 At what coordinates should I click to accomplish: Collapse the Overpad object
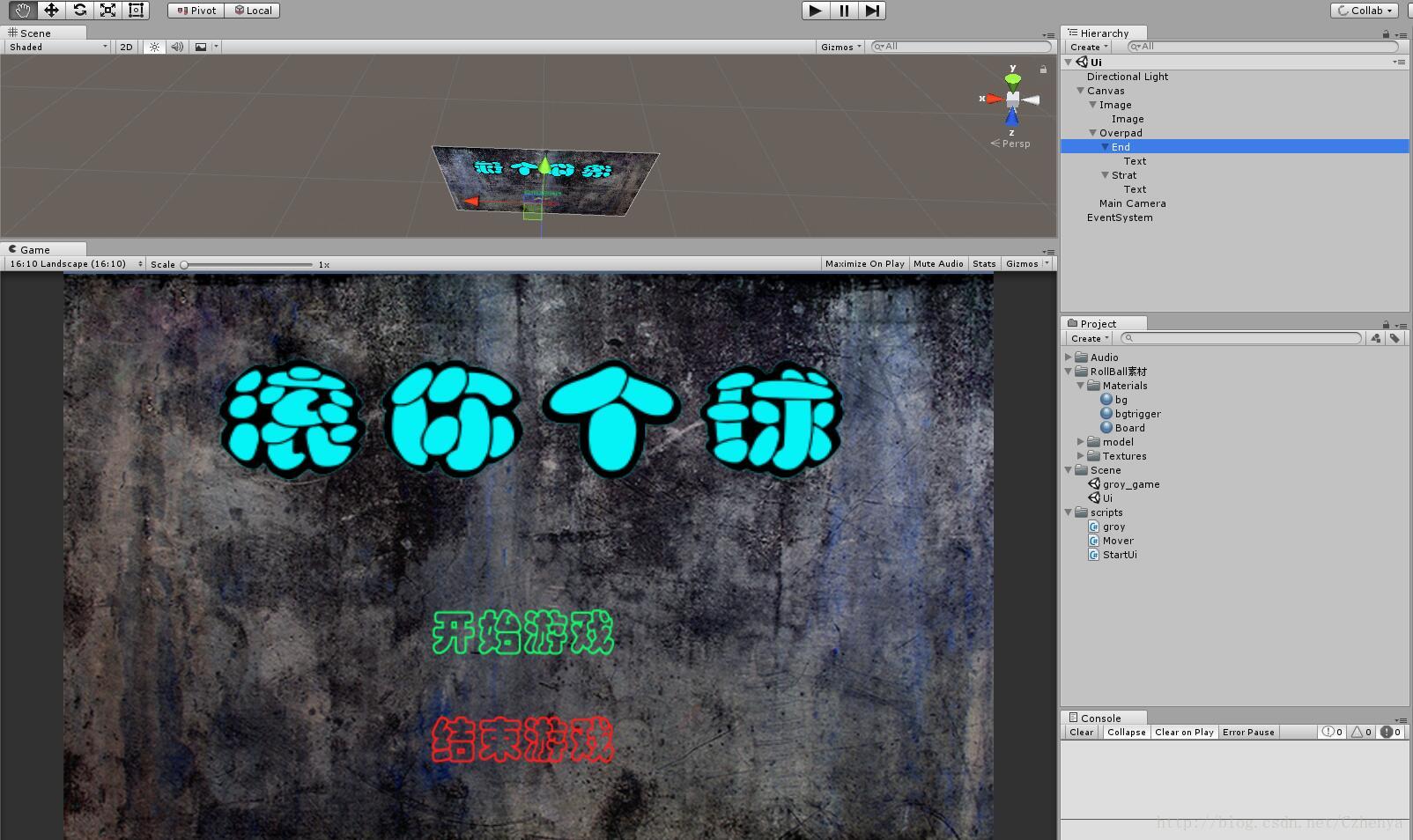tap(1093, 133)
